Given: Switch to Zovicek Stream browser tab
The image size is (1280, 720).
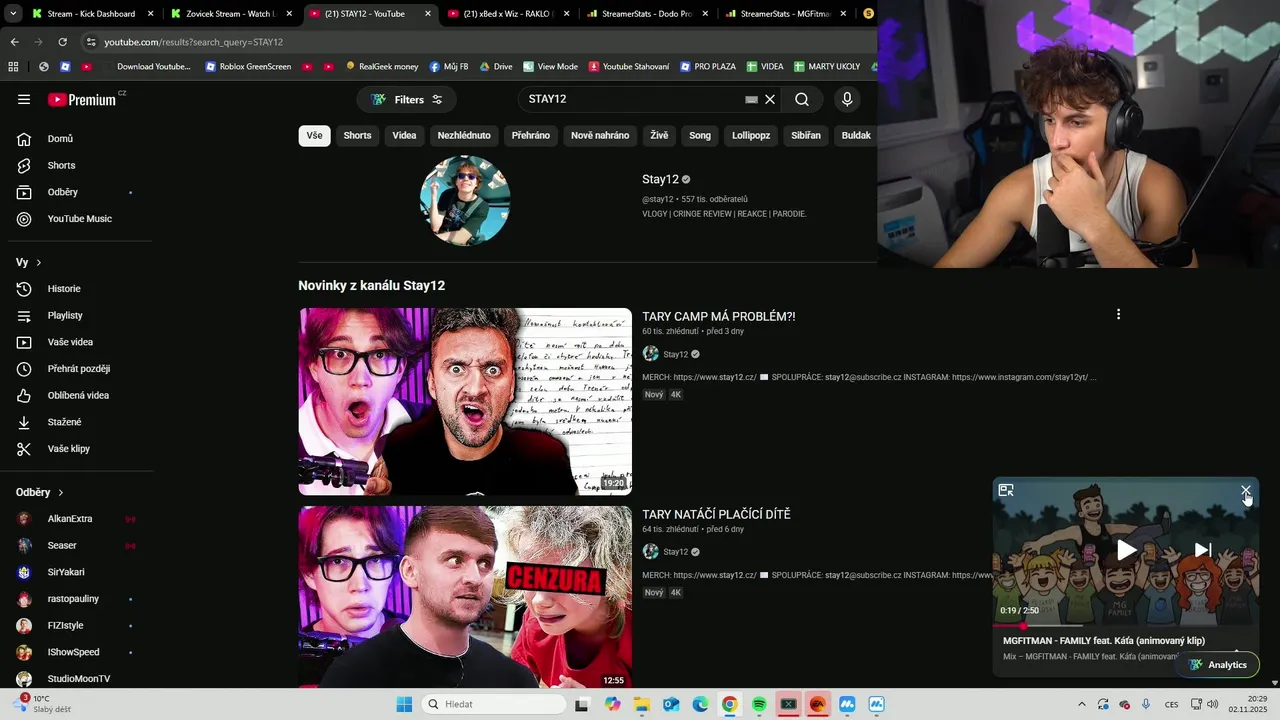Looking at the screenshot, I should pyautogui.click(x=231, y=14).
